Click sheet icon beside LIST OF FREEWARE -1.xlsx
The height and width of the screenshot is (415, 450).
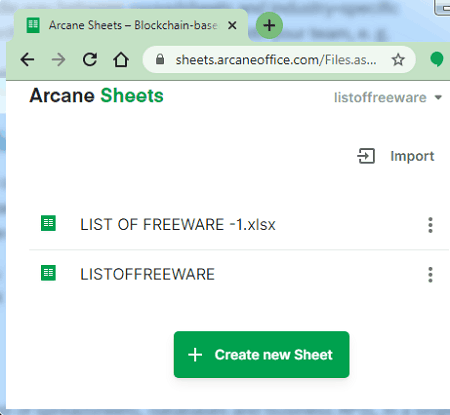[x=48, y=223]
